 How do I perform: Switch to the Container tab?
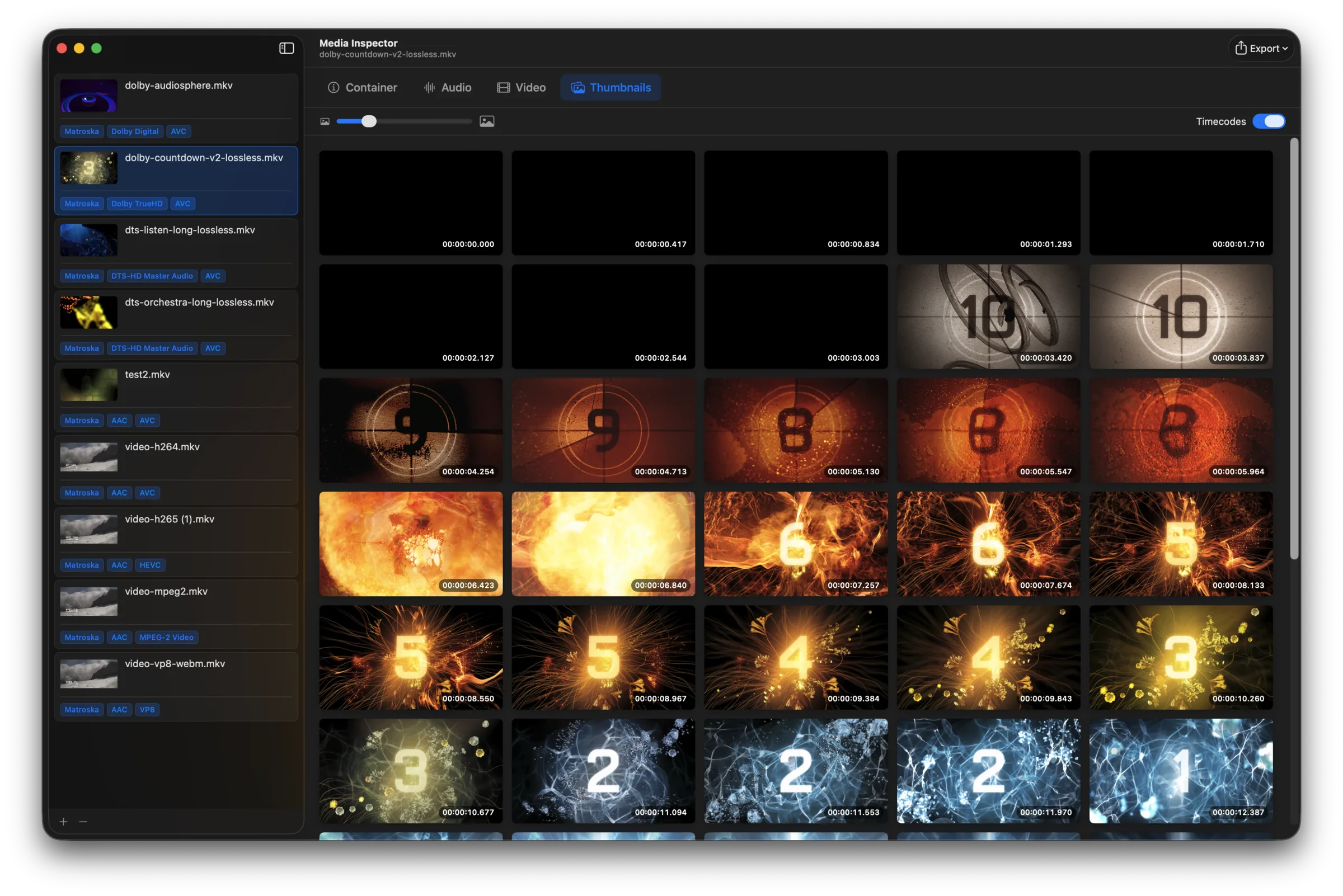[363, 87]
